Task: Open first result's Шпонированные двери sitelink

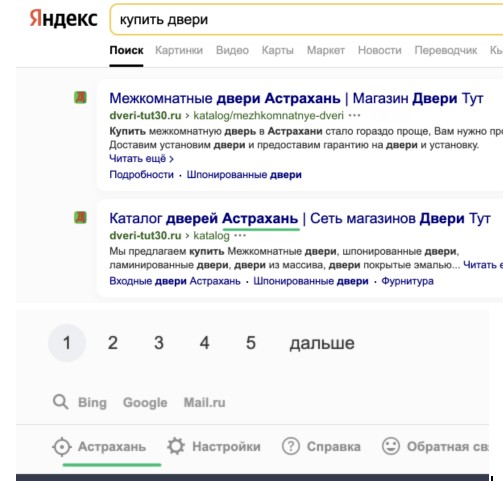Action: [244, 175]
